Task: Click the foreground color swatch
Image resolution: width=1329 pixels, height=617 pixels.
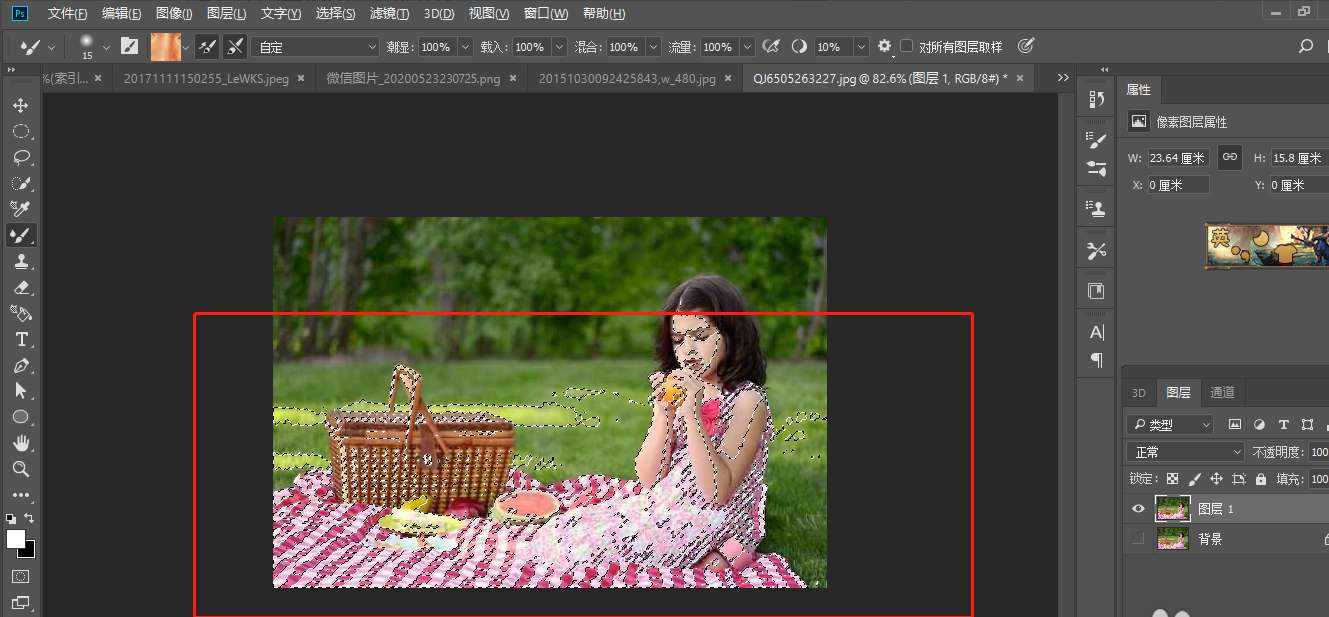Action: (x=16, y=539)
